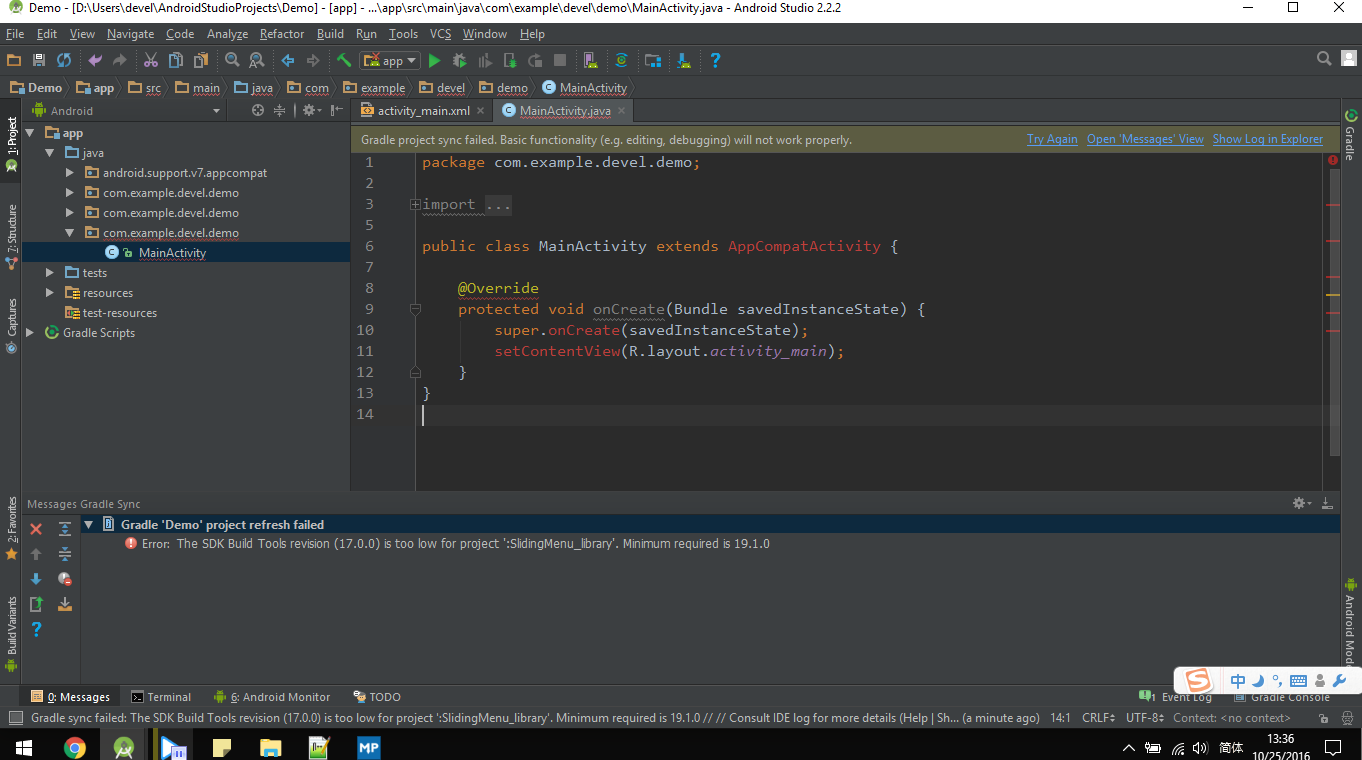
Task: Click the Copy icon in toolbar
Action: (176, 60)
